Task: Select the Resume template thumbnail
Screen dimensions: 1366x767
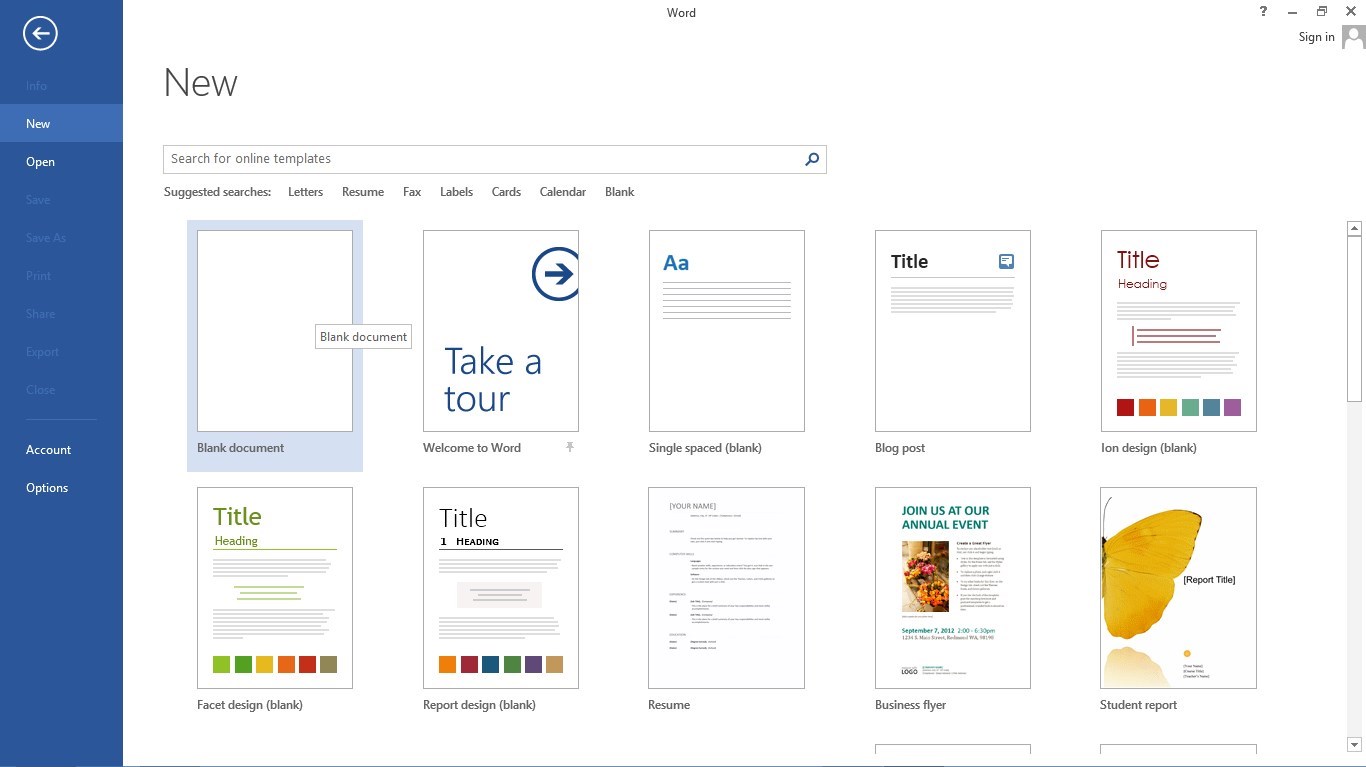Action: pyautogui.click(x=727, y=588)
